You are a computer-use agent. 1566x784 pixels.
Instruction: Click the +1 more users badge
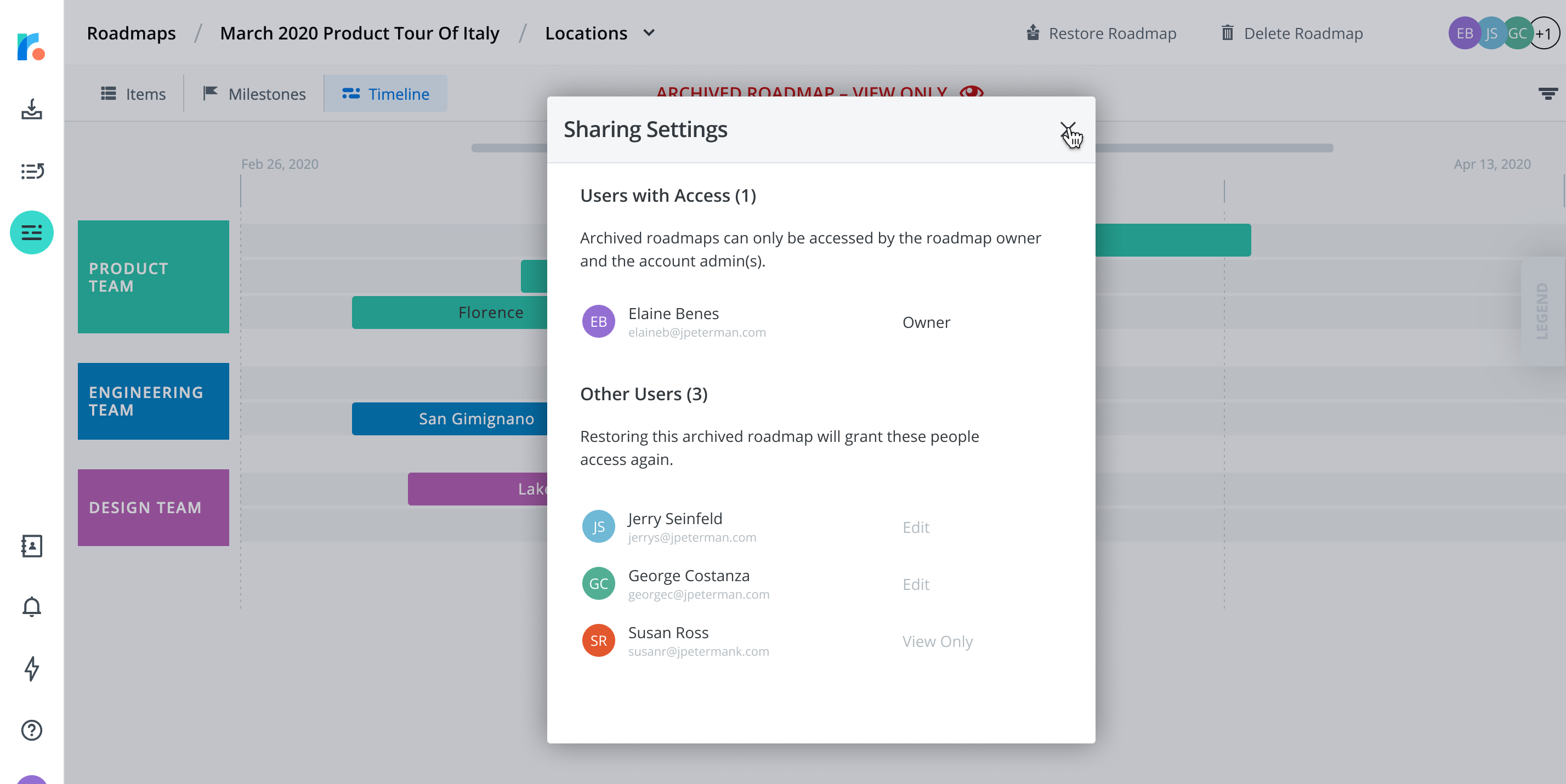(1544, 33)
